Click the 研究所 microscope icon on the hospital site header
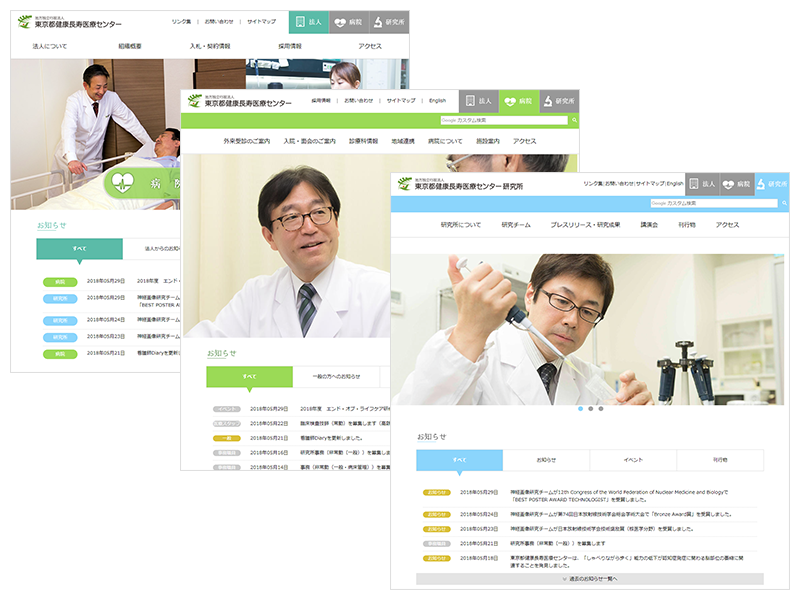The width and height of the screenshot is (800, 600). click(559, 101)
